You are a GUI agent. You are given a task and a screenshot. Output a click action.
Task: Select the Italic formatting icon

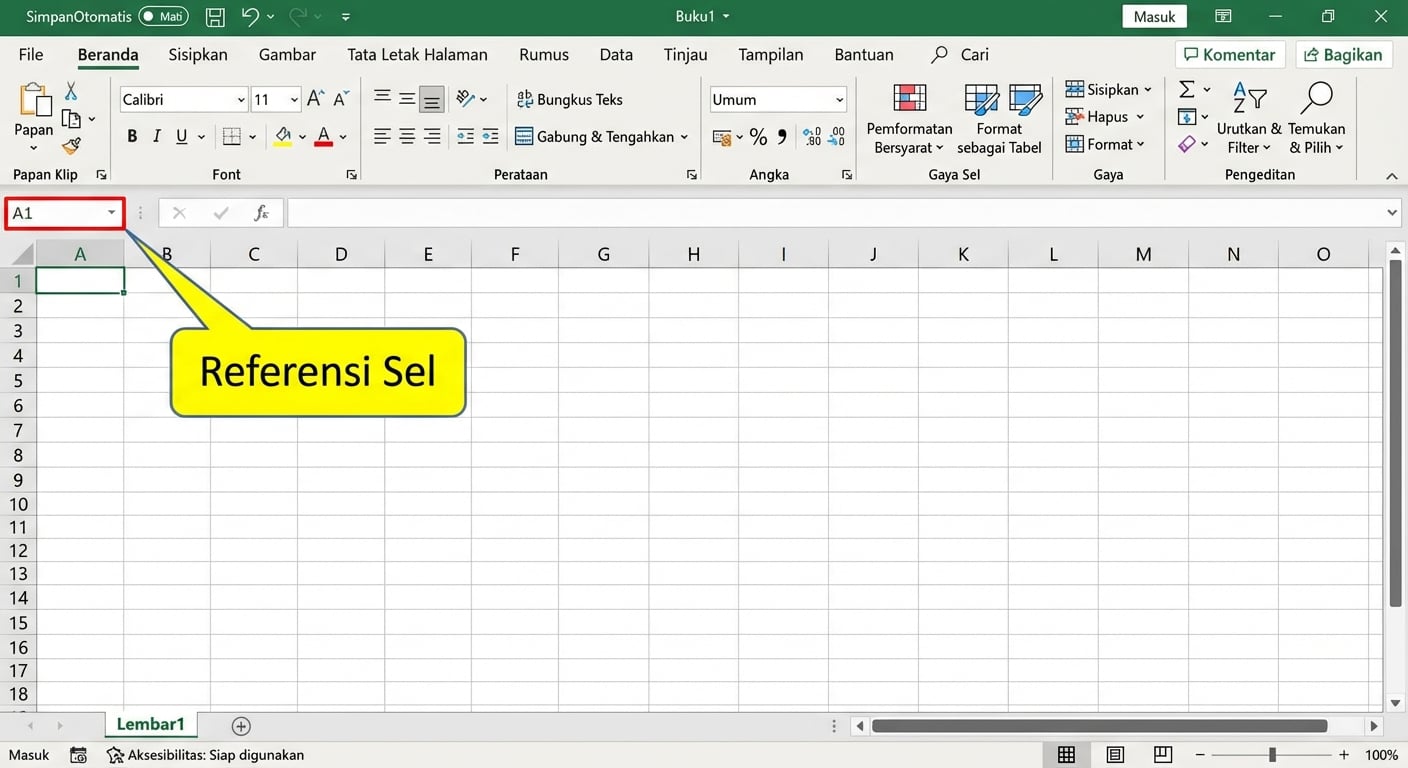tap(158, 135)
